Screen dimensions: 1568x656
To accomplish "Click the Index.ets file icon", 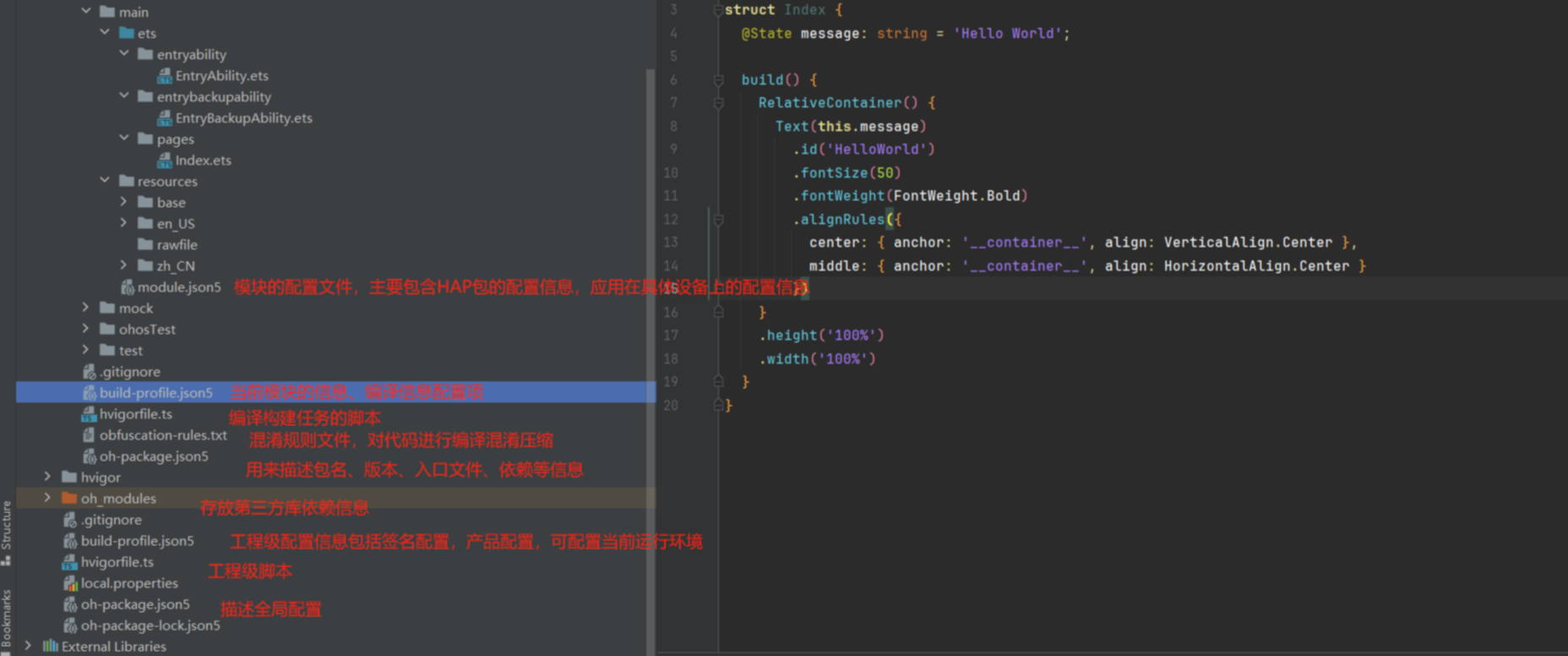I will click(x=165, y=160).
